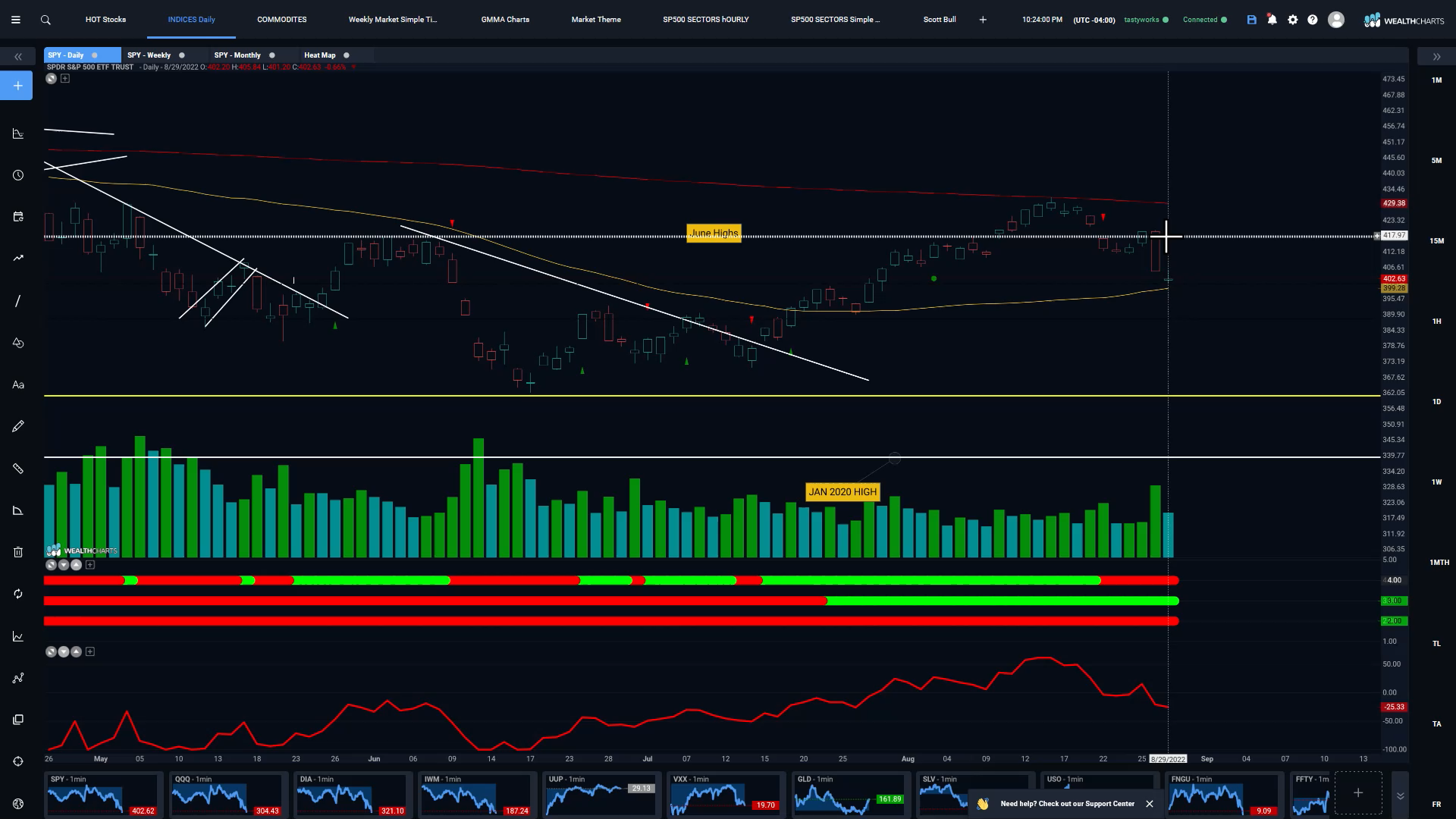Open the symbol search magnifier

(45, 20)
